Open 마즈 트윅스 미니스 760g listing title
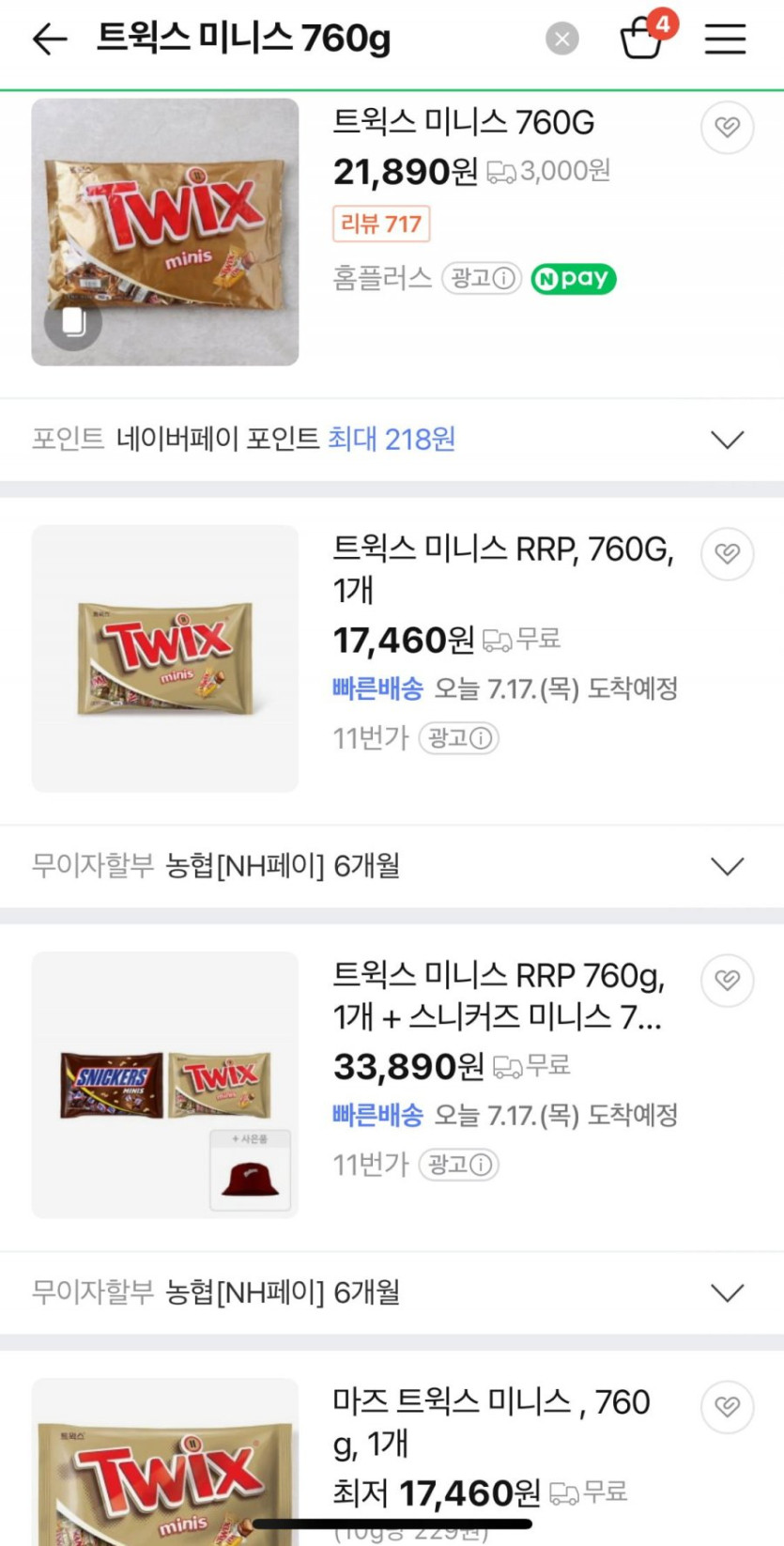The image size is (784, 1546). (491, 1421)
